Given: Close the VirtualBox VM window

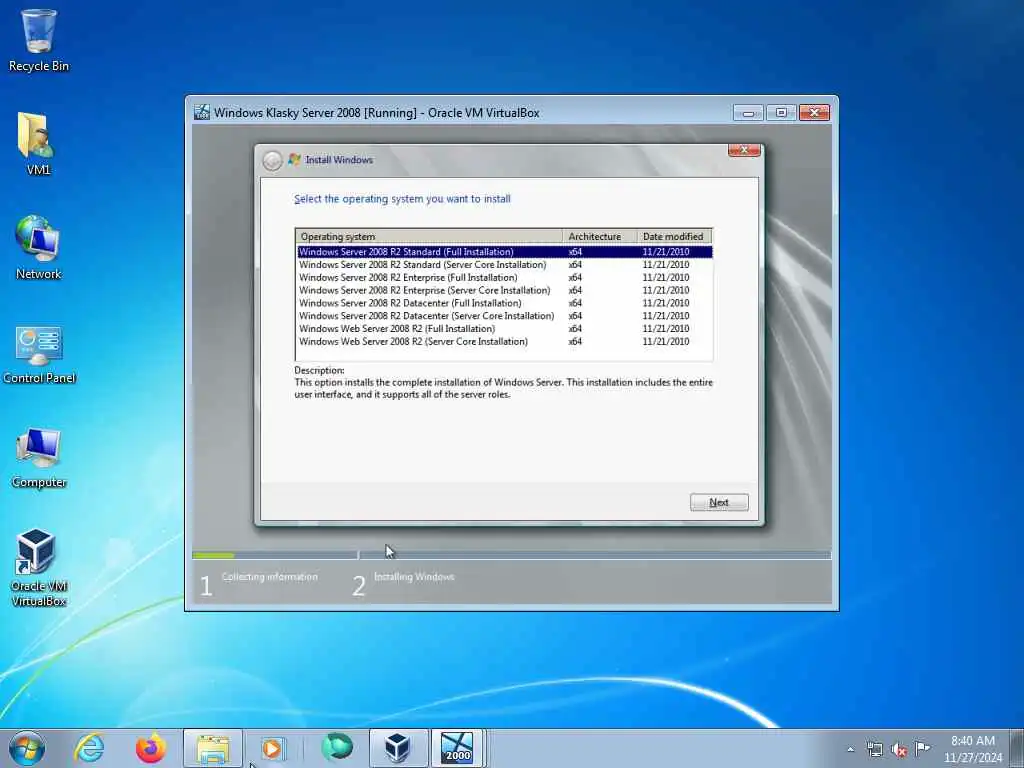Looking at the screenshot, I should coord(814,113).
